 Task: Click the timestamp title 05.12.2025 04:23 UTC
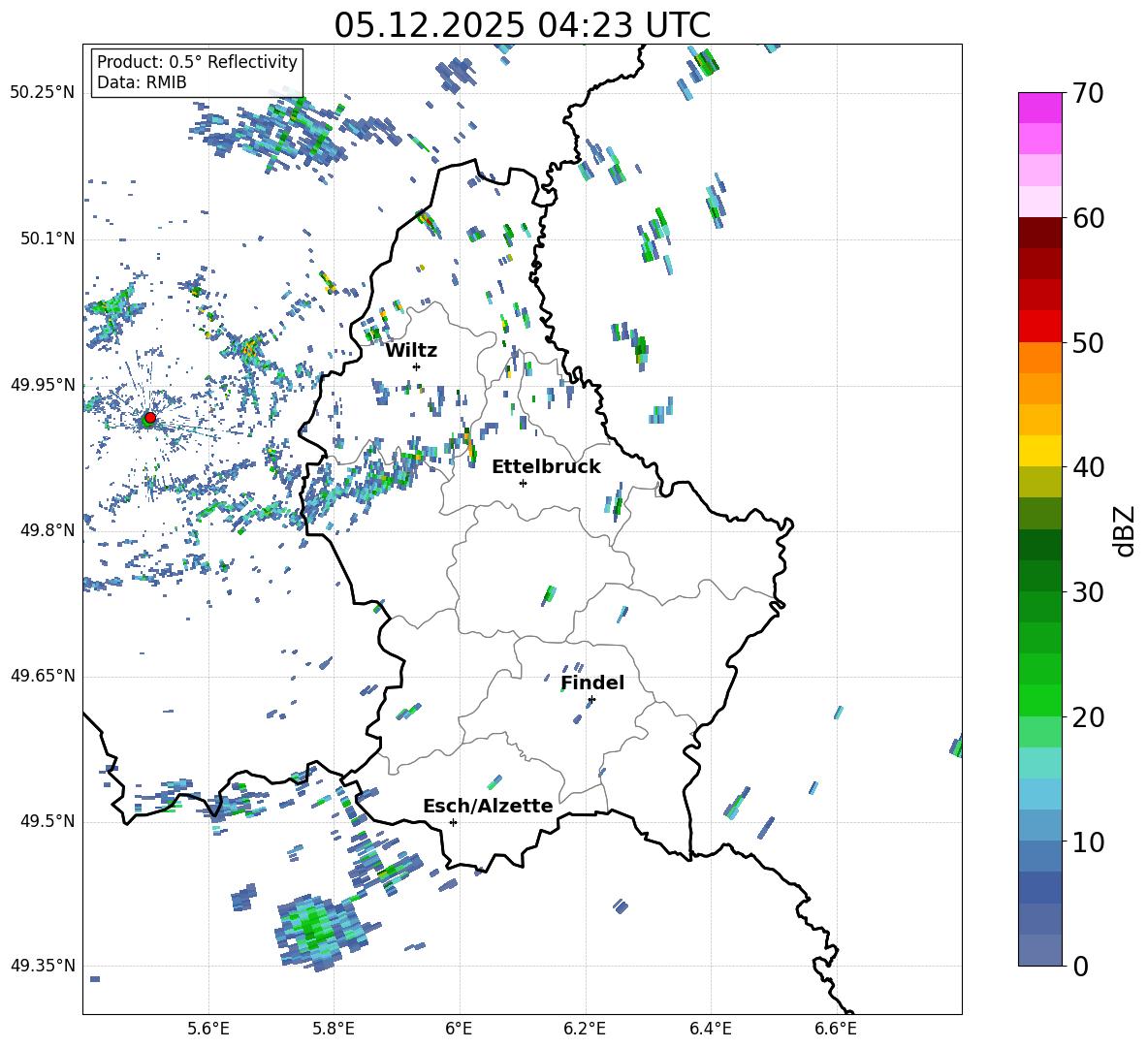(x=522, y=24)
